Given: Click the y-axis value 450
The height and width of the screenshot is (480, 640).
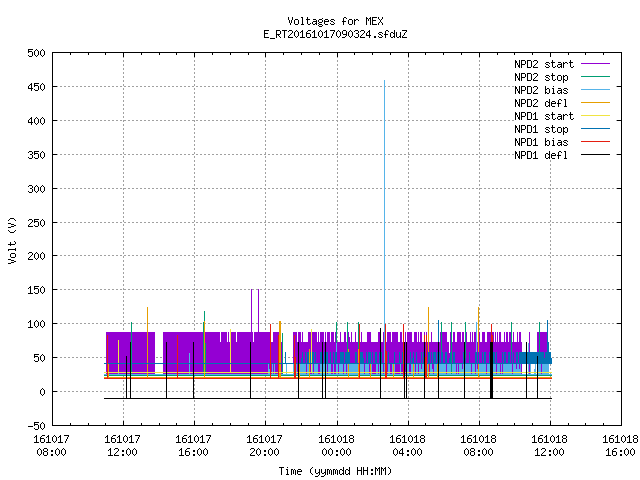Looking at the screenshot, I should [36, 87].
